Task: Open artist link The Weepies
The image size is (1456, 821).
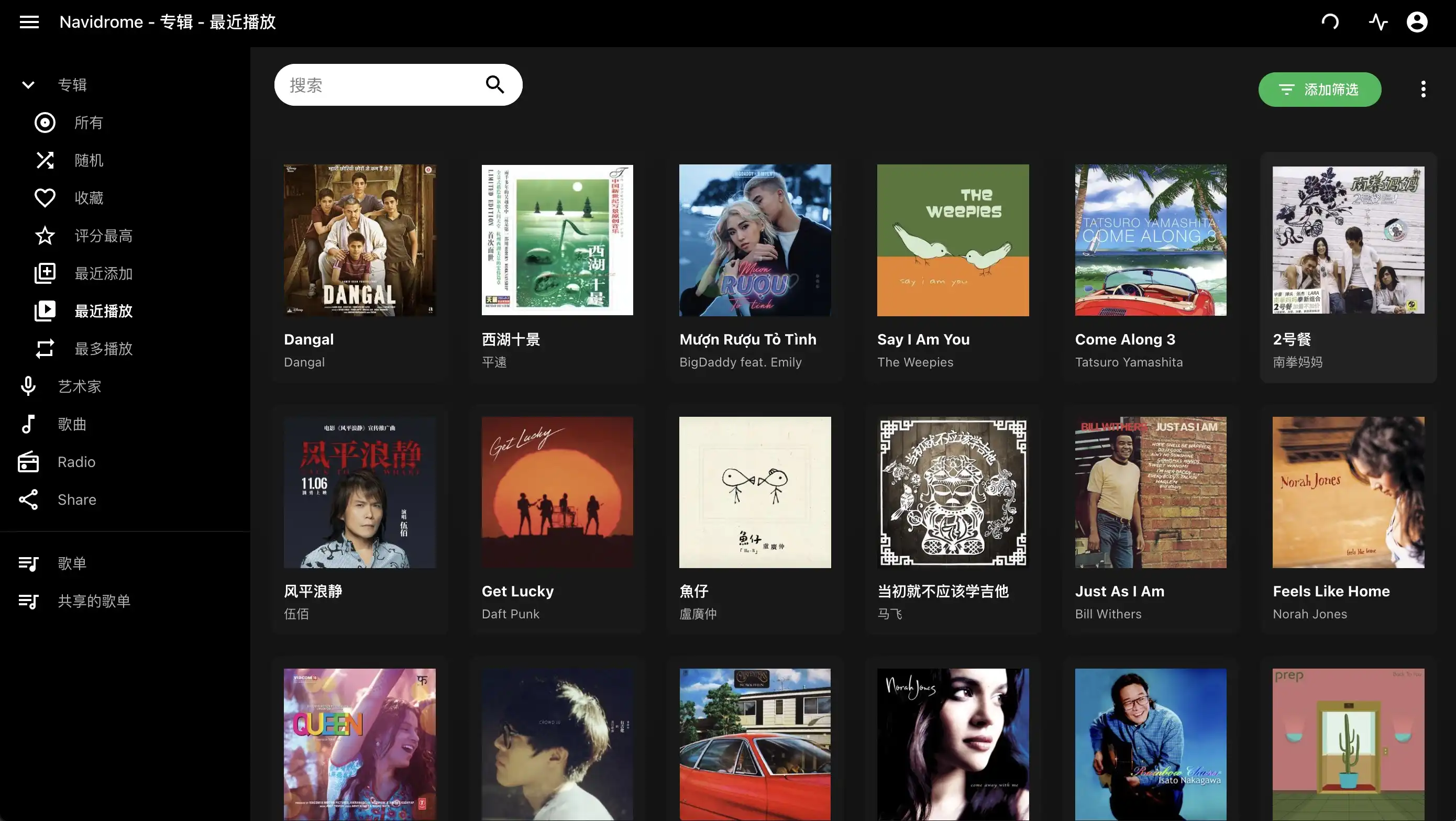Action: 914,362
